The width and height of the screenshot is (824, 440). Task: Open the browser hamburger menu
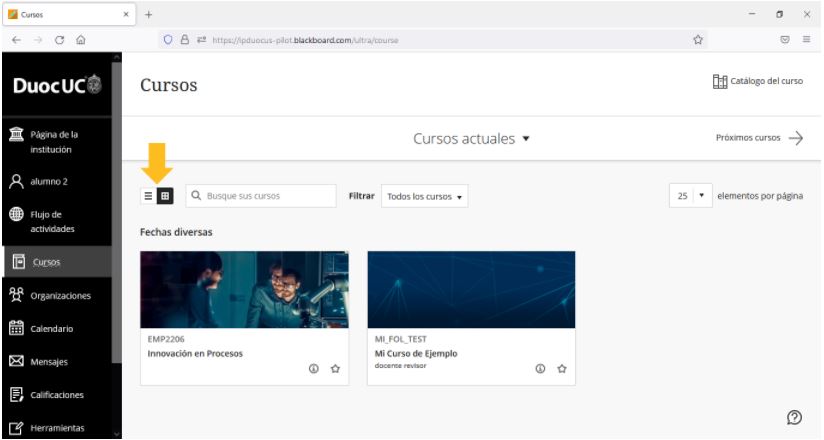pos(806,40)
